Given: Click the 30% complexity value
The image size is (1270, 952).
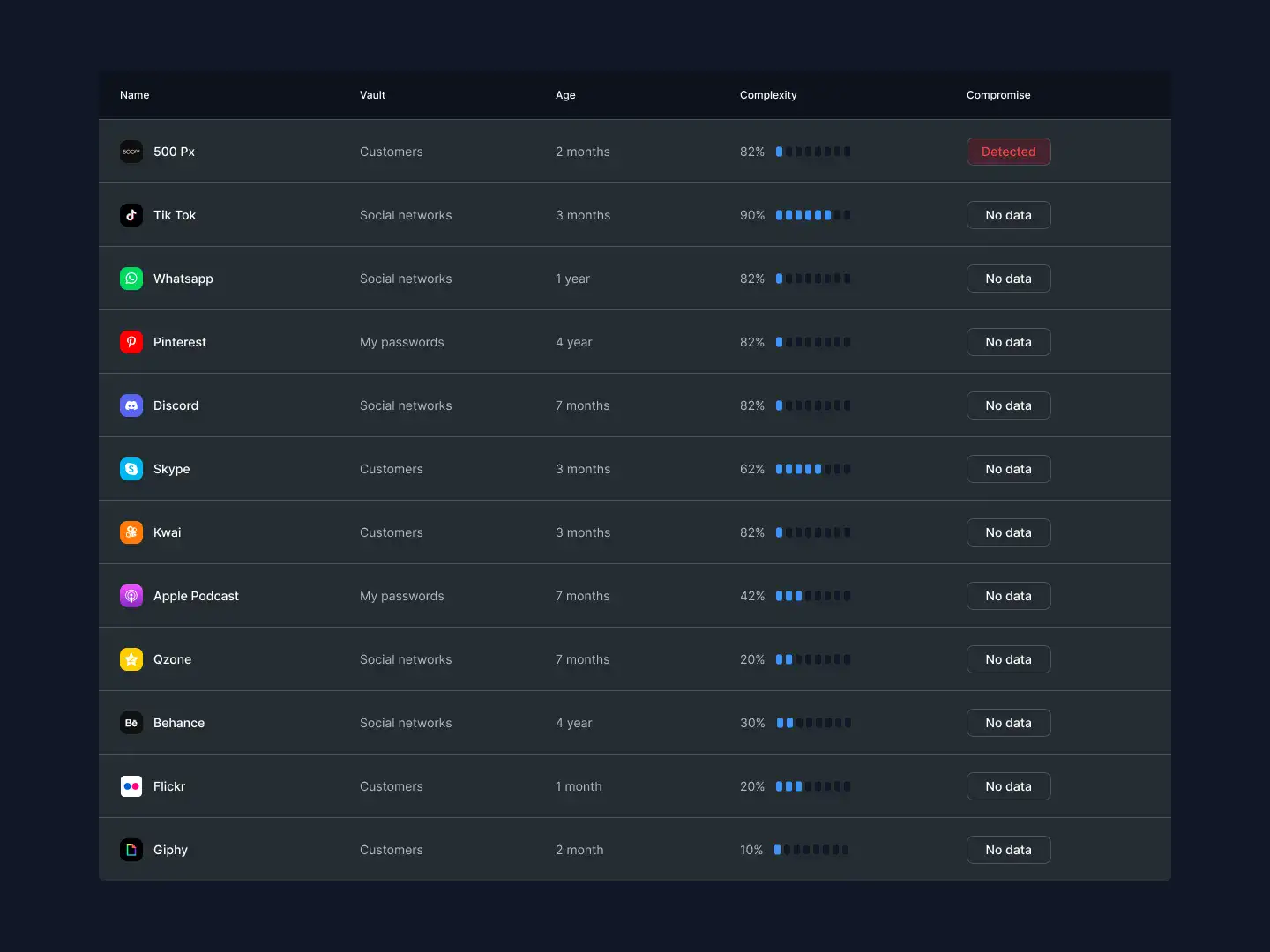Looking at the screenshot, I should pyautogui.click(x=752, y=723).
